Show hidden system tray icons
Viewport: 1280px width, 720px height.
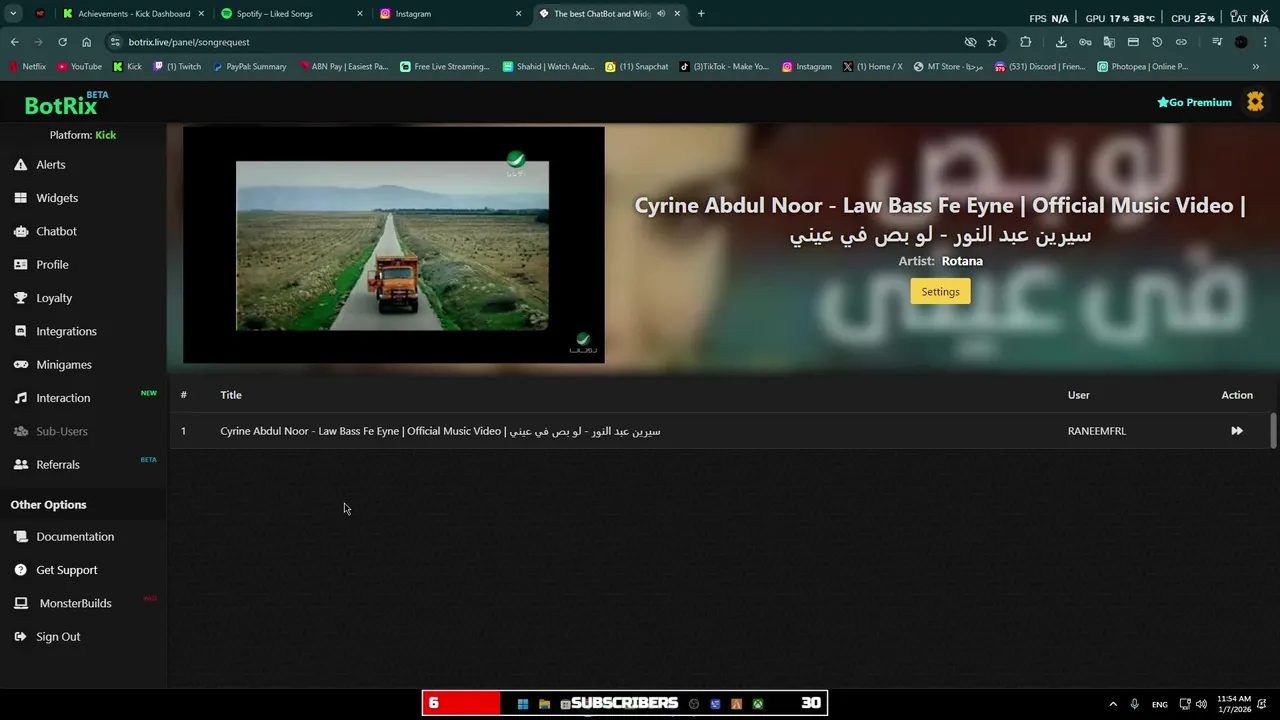coord(1112,704)
